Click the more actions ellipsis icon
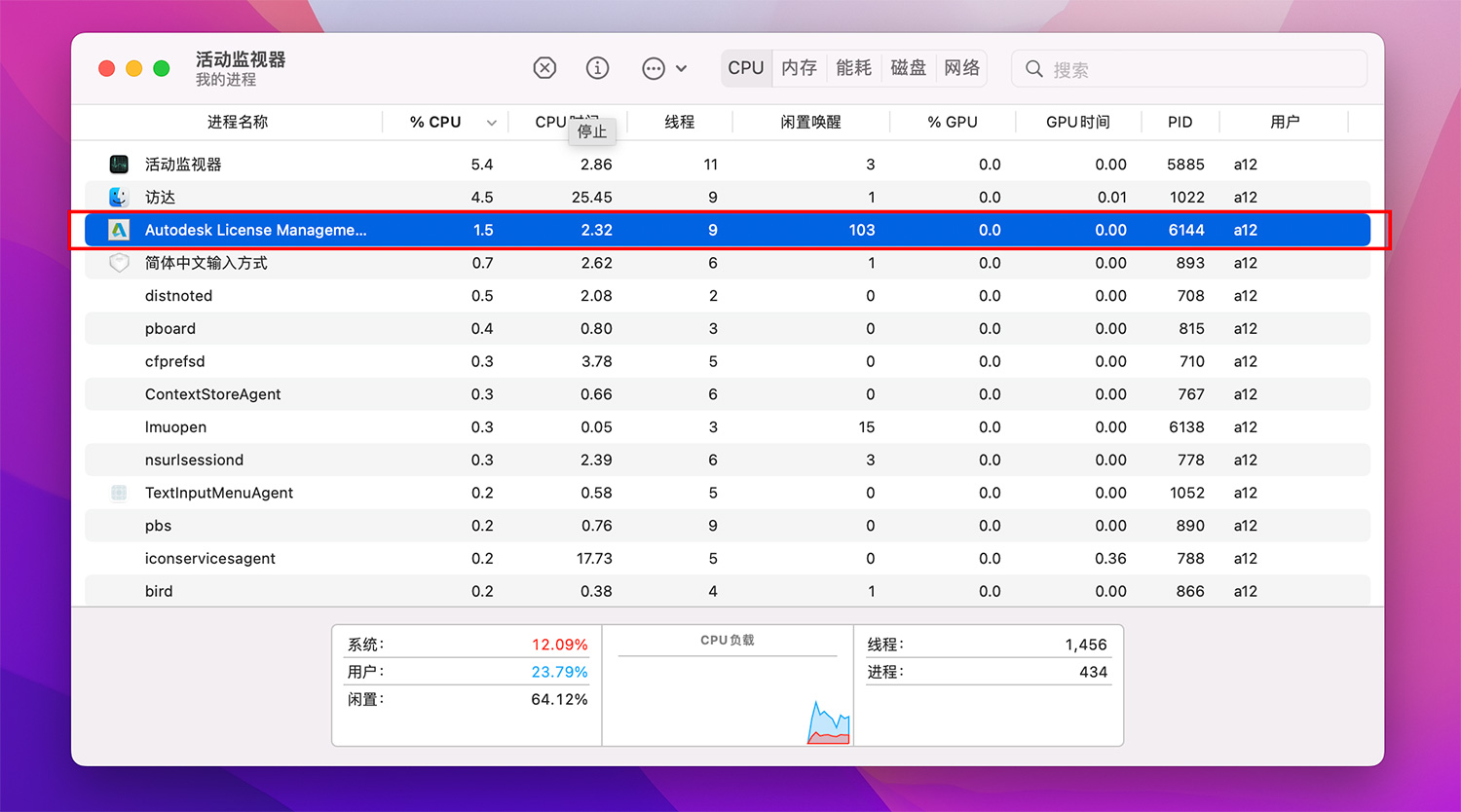 tap(654, 68)
